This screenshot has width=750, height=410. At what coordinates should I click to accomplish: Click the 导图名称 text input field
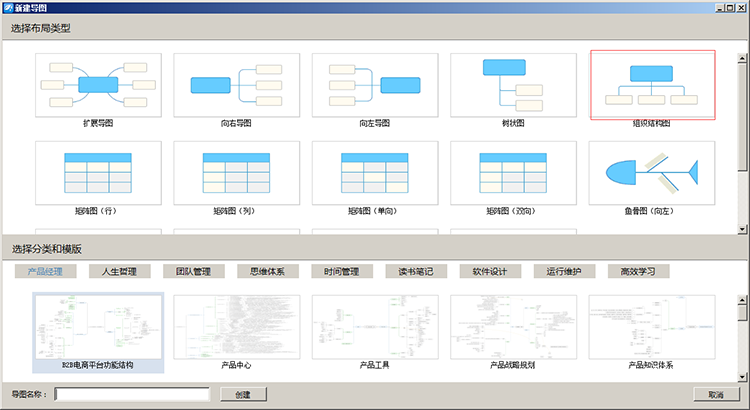coord(132,394)
